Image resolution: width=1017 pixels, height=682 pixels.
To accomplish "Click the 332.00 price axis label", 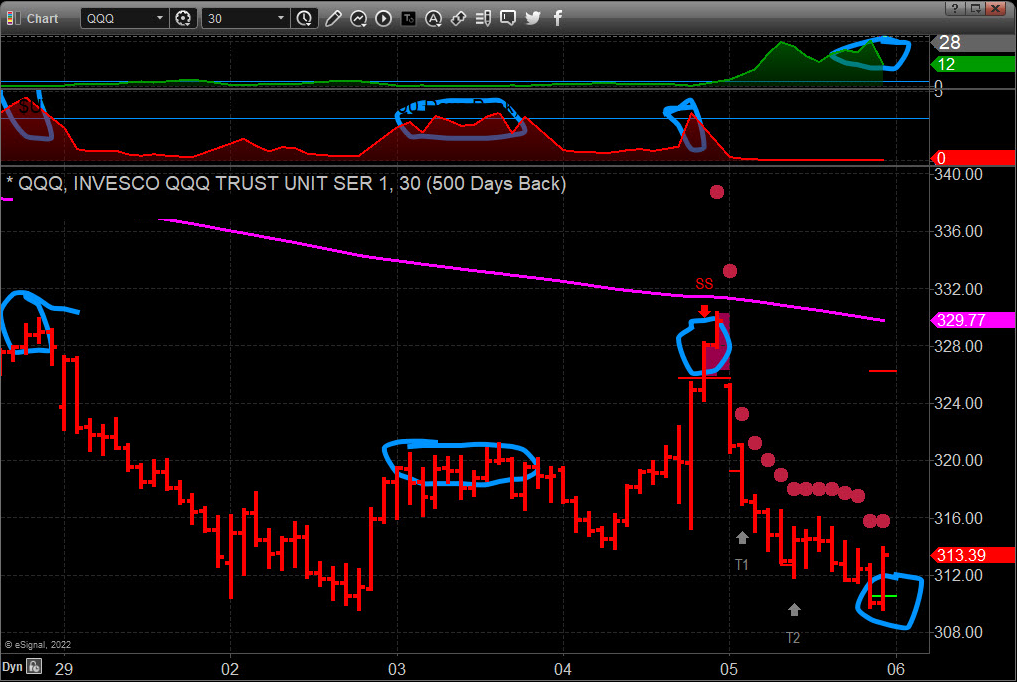I will click(958, 289).
